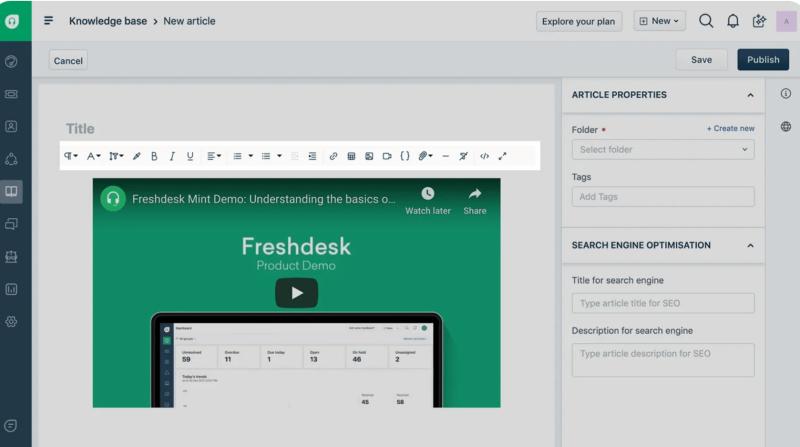This screenshot has width=800, height=447.
Task: Expand editor to fullscreen
Action: point(503,156)
